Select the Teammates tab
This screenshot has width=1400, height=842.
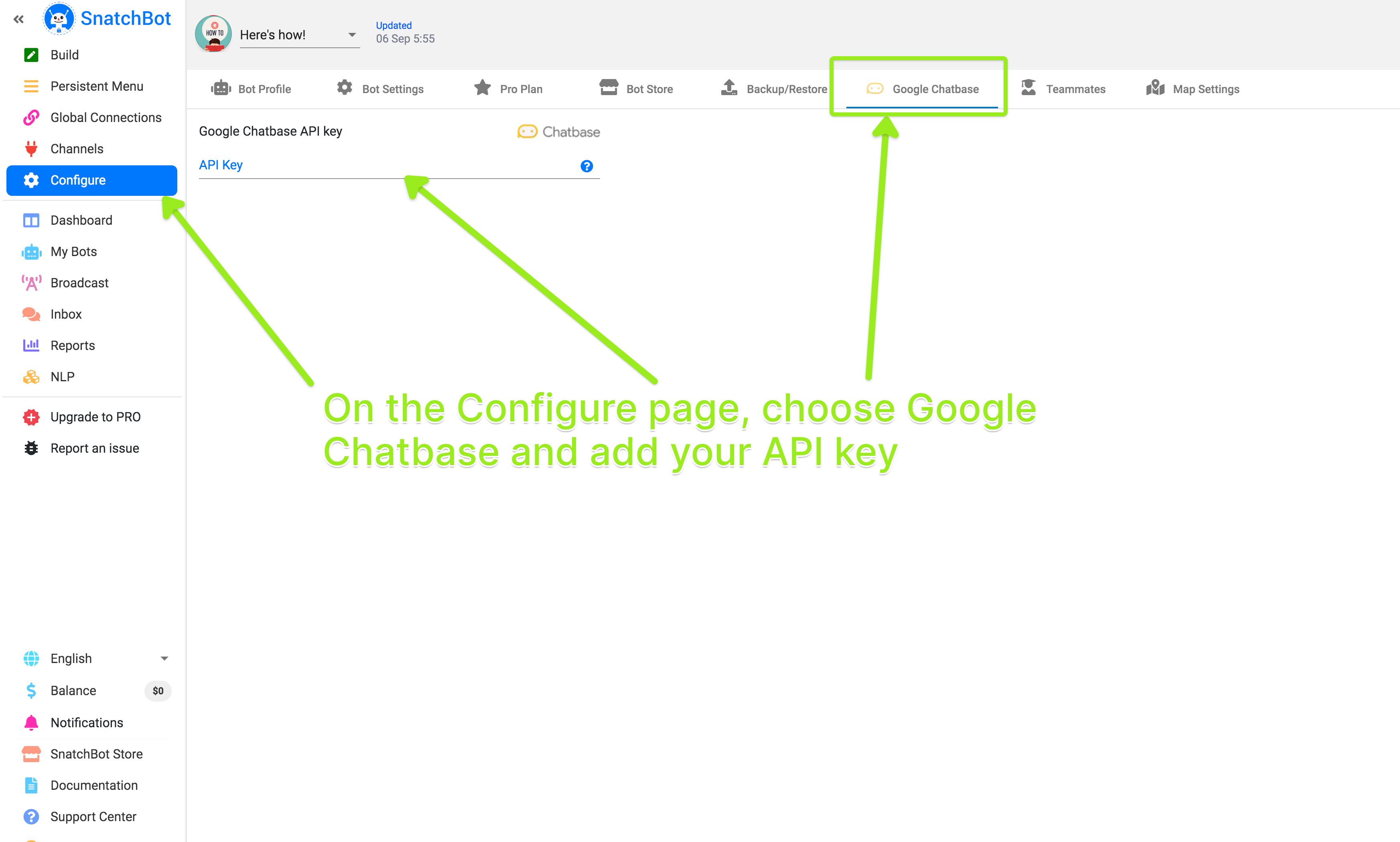1063,89
